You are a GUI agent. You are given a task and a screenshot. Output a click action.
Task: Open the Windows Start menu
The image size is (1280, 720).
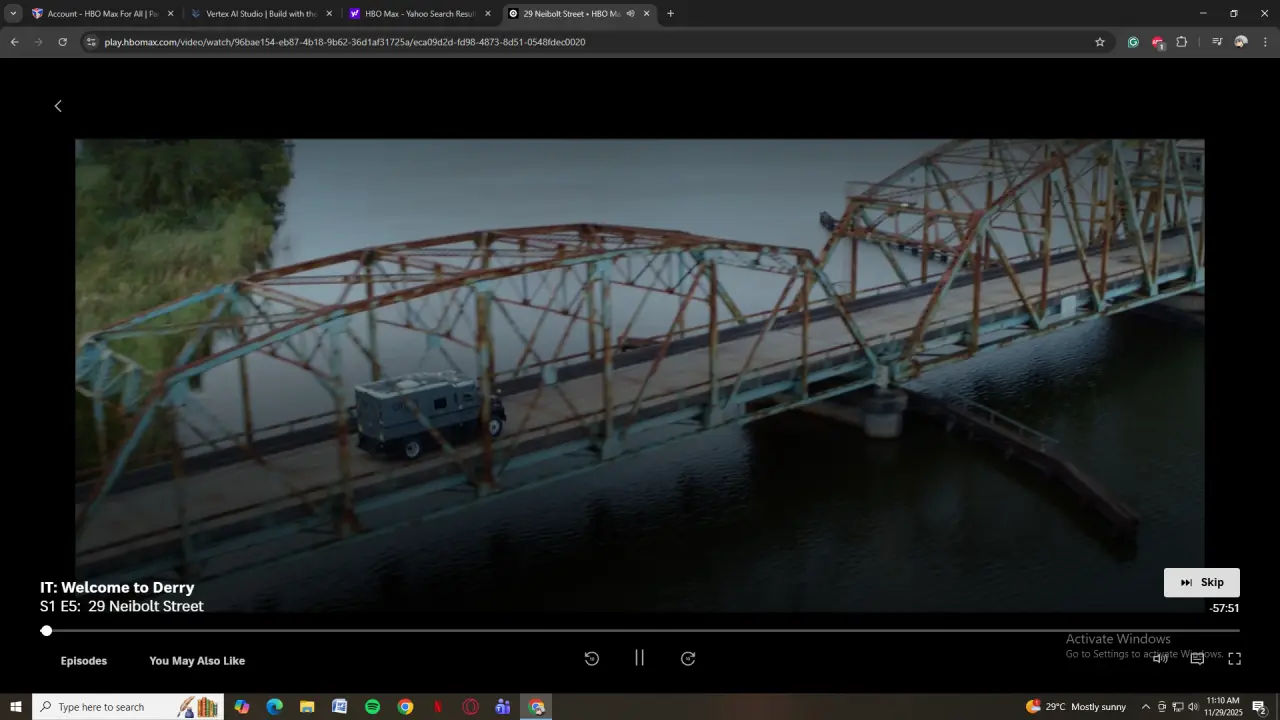pos(16,707)
